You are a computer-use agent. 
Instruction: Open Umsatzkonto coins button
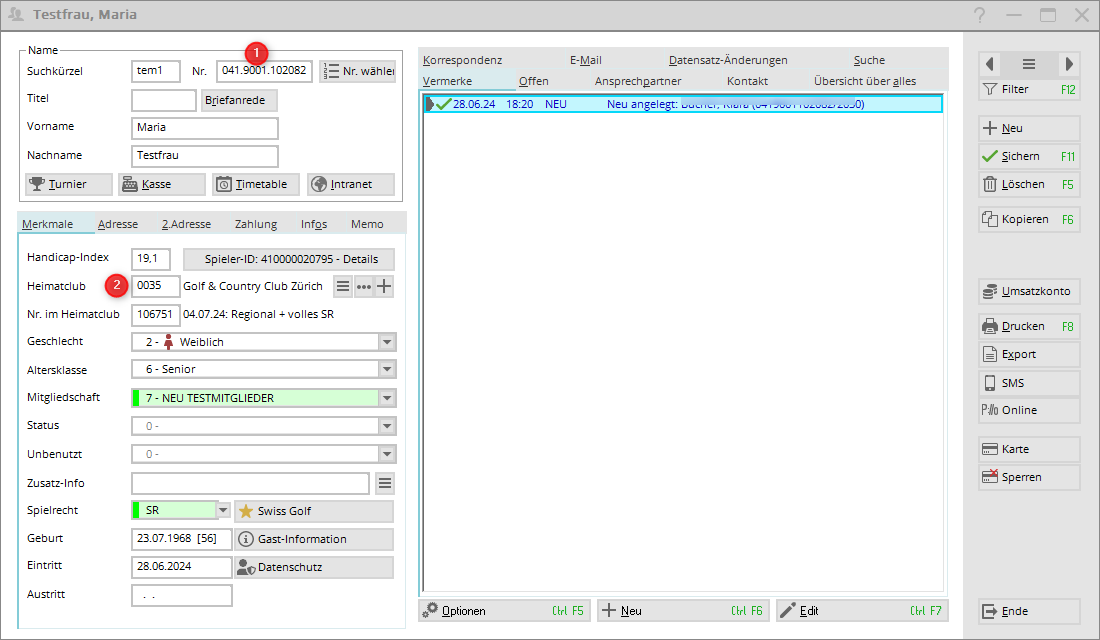pos(1028,292)
